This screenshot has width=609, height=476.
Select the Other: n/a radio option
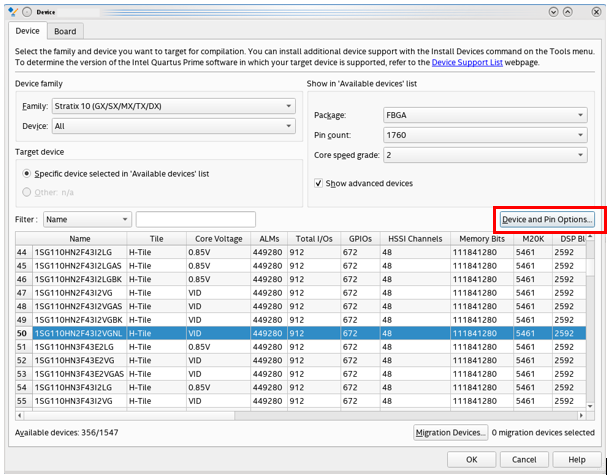coord(27,192)
